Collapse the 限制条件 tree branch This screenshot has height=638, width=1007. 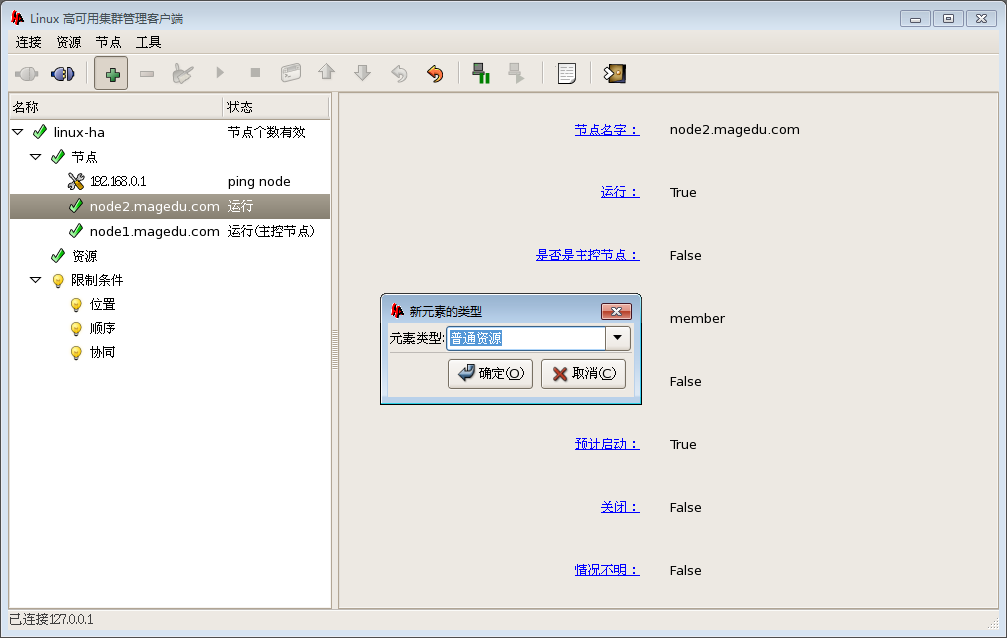[35, 281]
